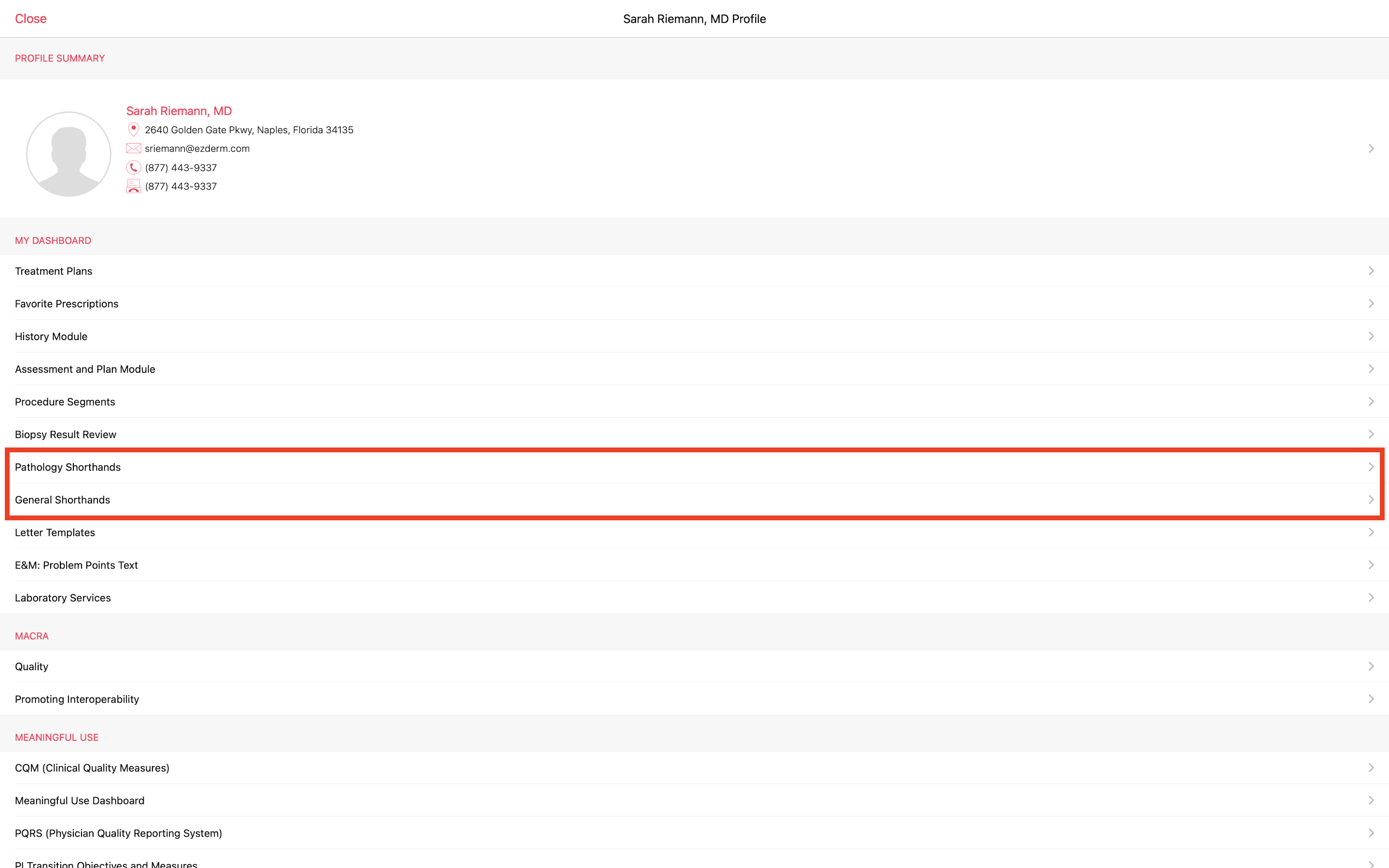Open profile summary details chevron
This screenshot has width=1389, height=868.
click(1371, 149)
